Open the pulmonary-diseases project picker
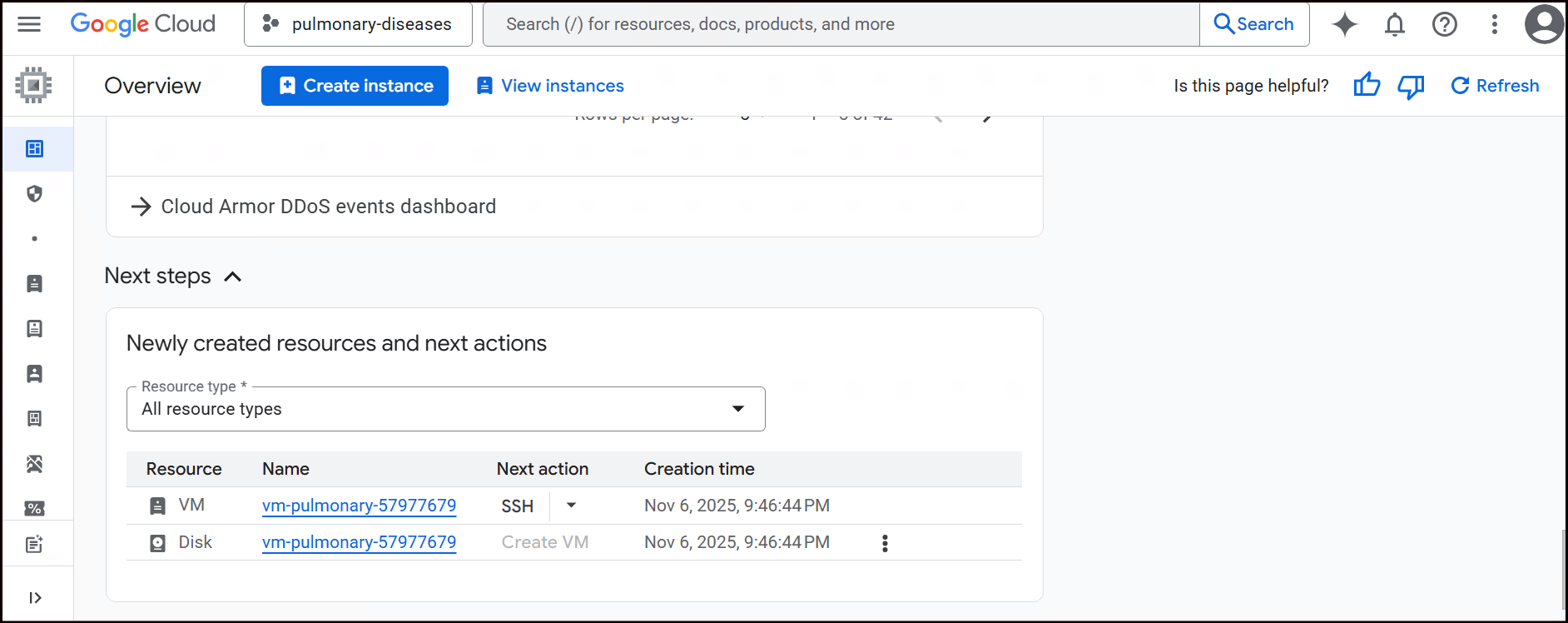 click(x=358, y=24)
